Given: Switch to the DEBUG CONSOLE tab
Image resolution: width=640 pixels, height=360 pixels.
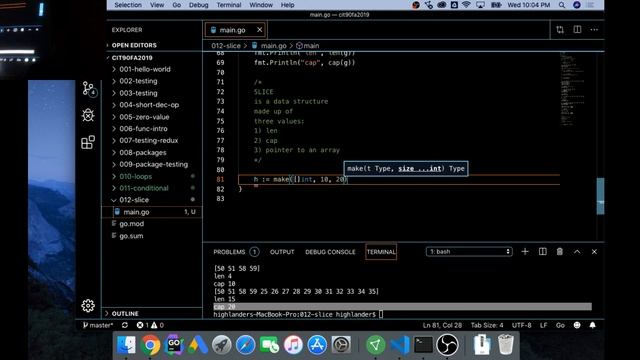Looking at the screenshot, I should tap(330, 252).
